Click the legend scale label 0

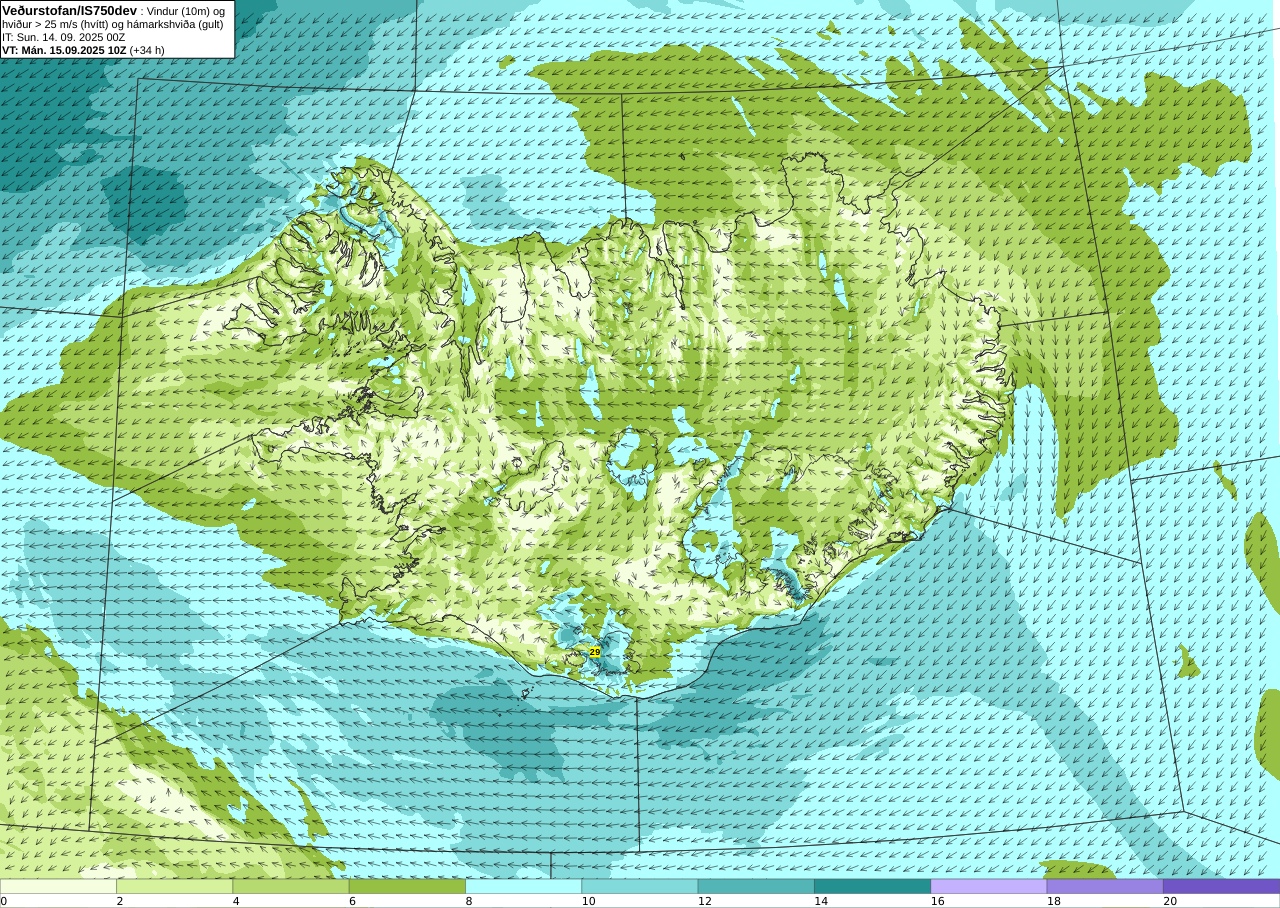[4, 901]
